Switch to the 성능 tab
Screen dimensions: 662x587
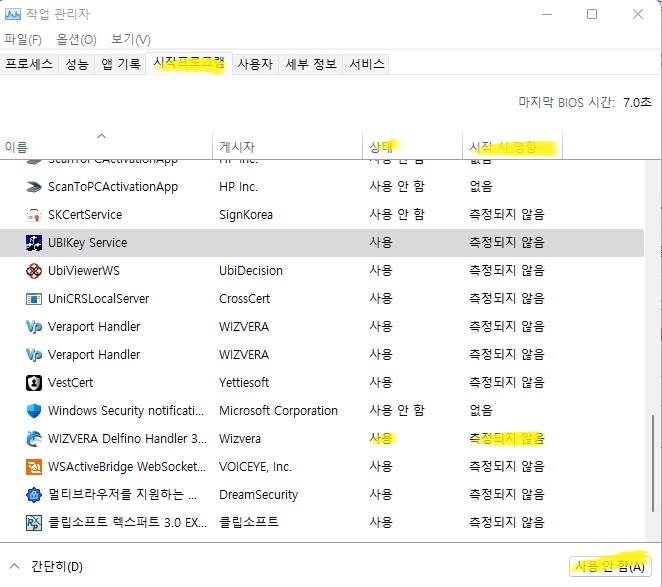77,64
